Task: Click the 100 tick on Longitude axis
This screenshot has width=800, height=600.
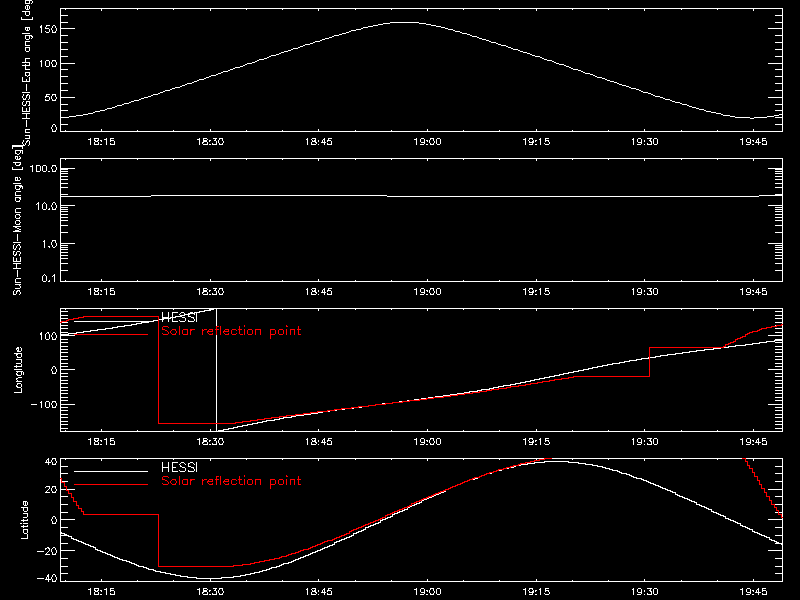Action: point(48,336)
